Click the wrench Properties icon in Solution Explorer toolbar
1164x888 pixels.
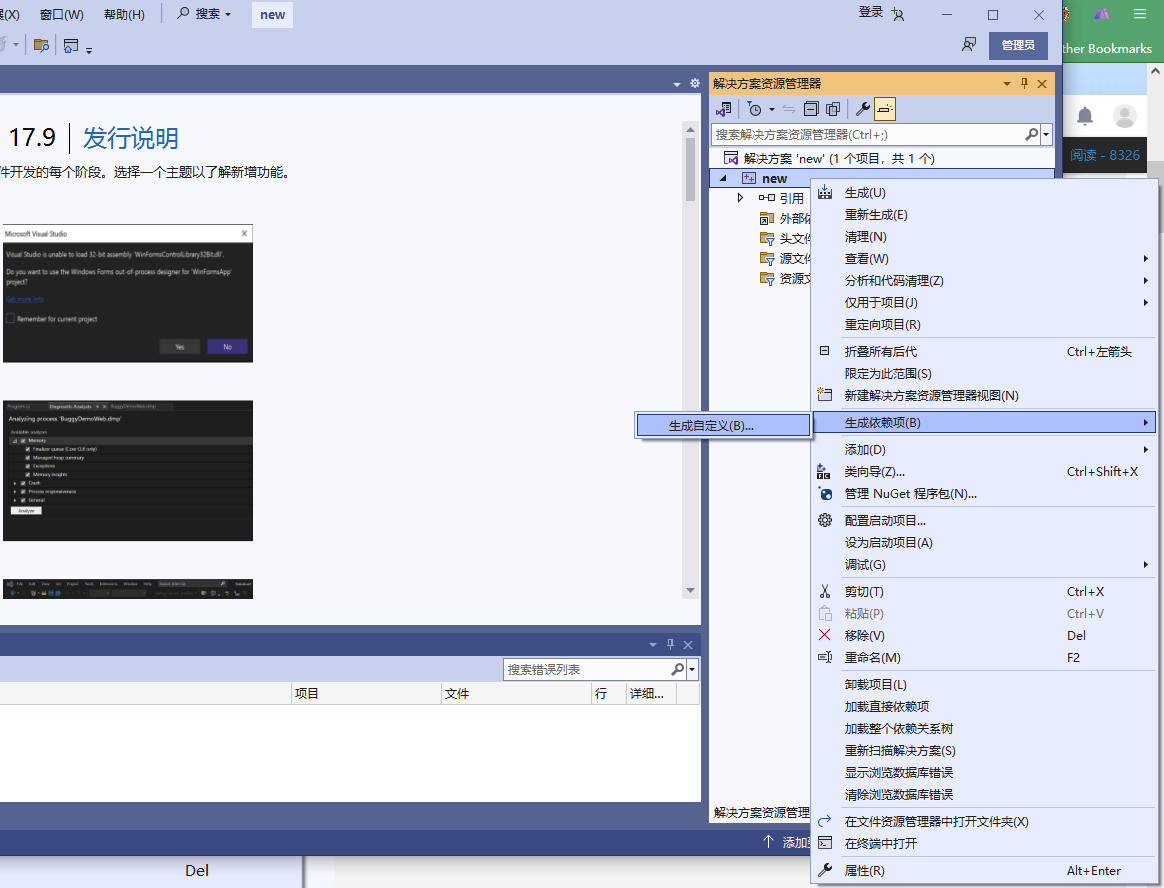pos(862,109)
